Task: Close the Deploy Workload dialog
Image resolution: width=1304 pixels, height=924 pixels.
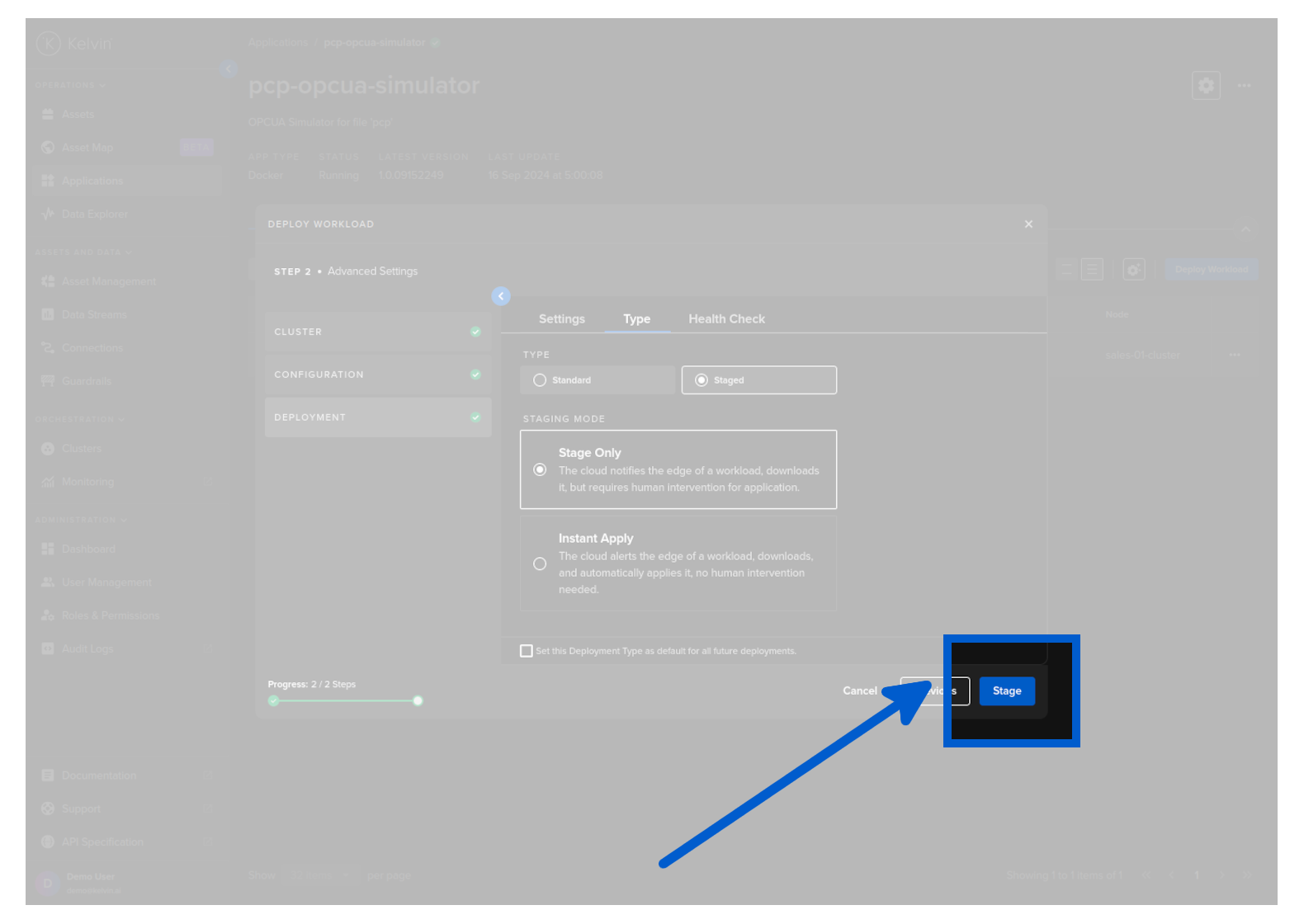Action: click(1028, 224)
